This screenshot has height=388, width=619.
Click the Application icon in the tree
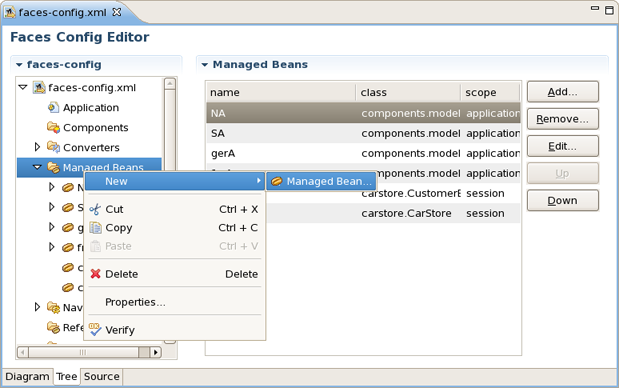53,107
